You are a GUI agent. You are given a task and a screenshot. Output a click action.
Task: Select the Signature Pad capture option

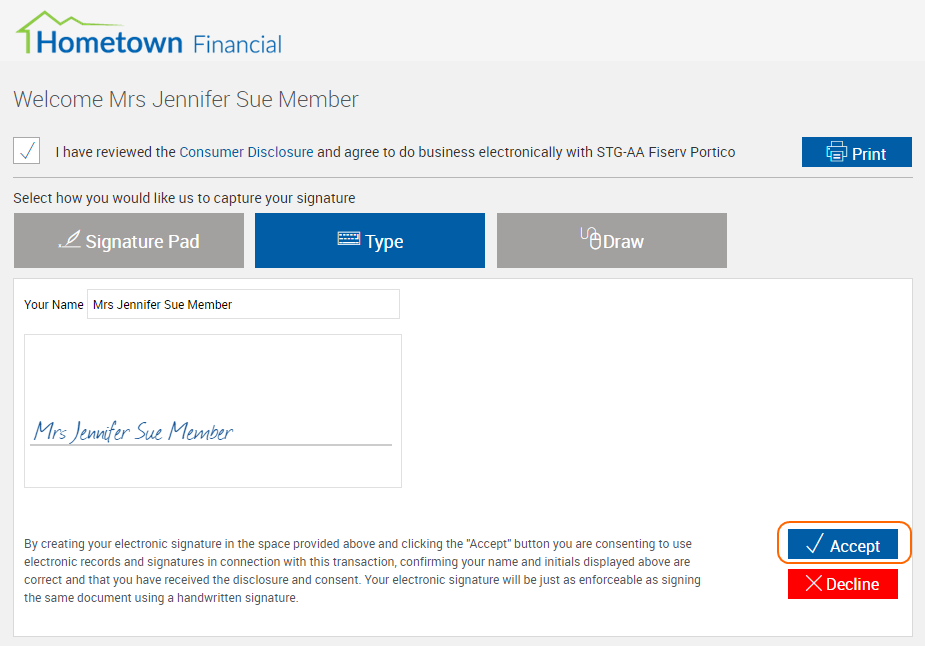129,241
